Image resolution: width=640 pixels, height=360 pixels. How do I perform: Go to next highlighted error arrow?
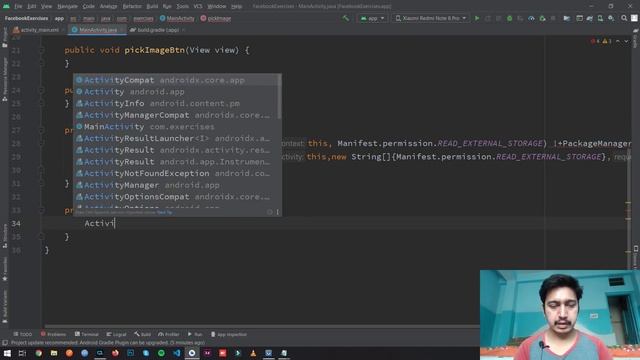(626, 41)
